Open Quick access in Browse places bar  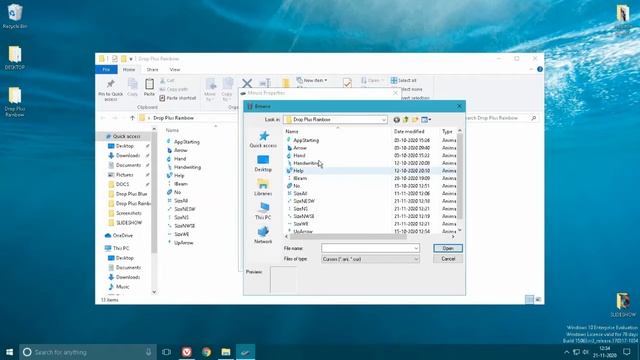point(263,139)
